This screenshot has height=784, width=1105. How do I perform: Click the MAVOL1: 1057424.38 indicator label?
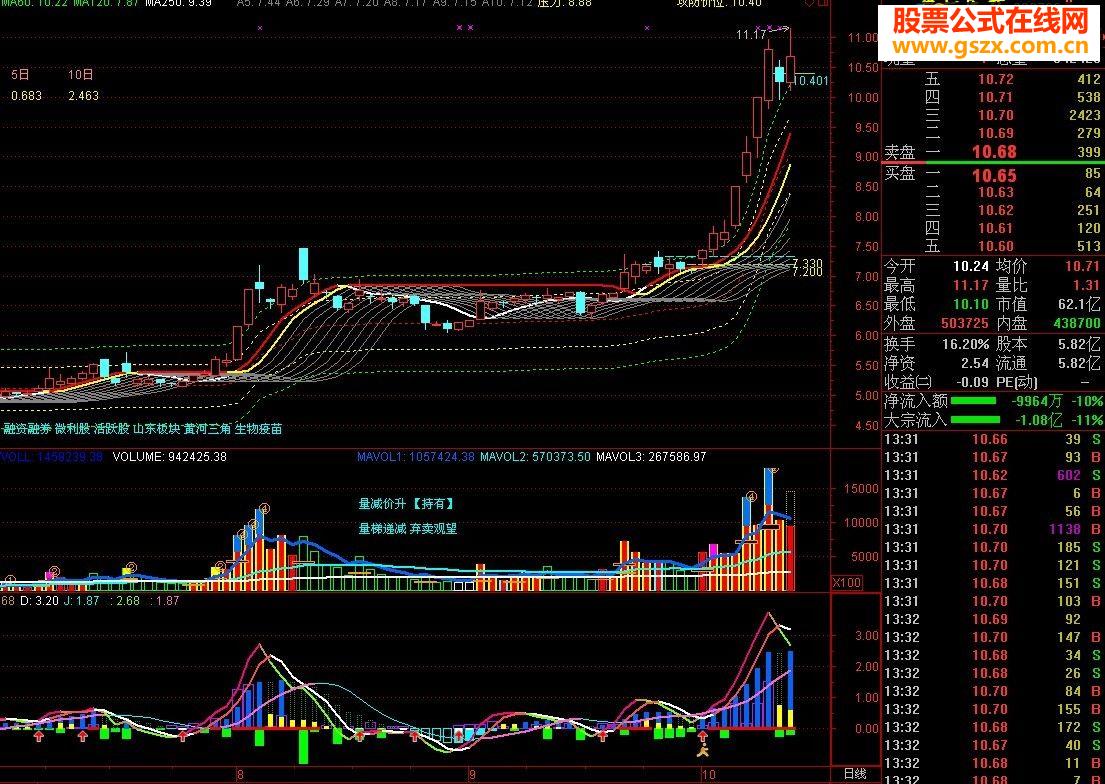pos(416,457)
